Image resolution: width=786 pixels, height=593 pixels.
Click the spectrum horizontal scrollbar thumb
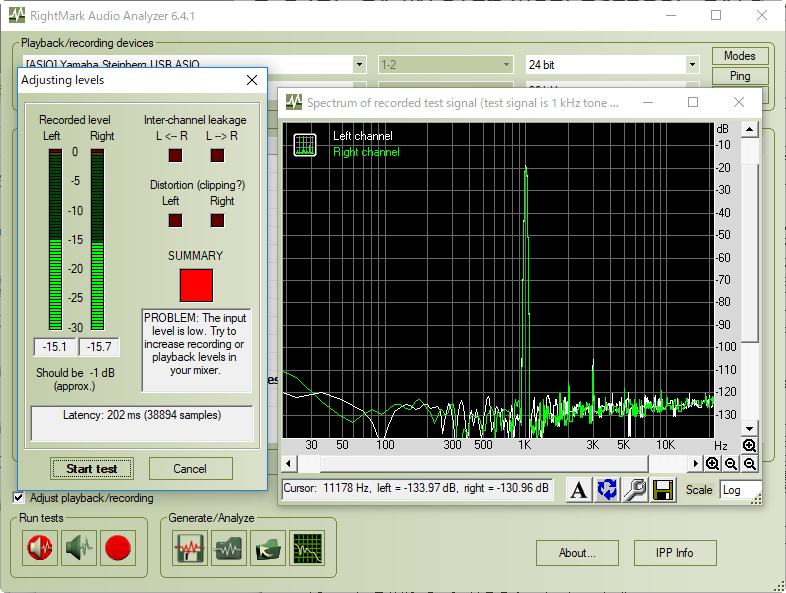[x=484, y=464]
